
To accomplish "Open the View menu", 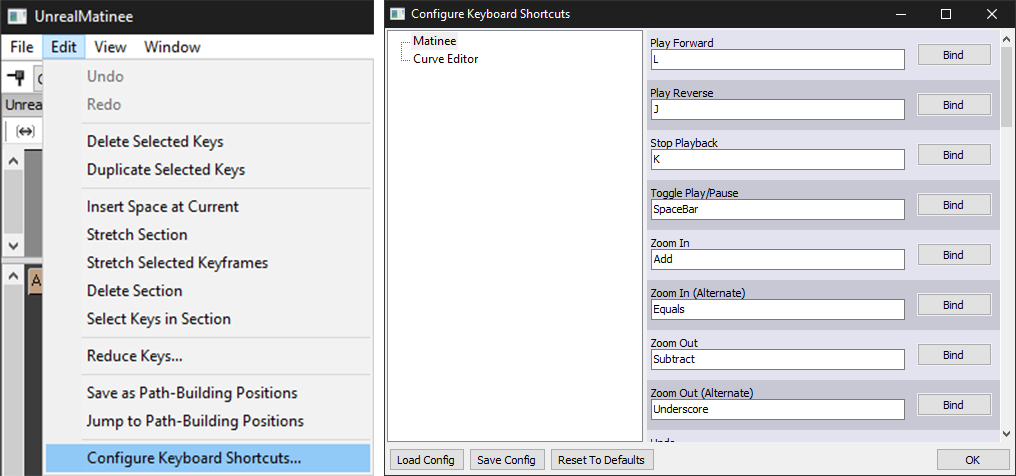I will click(110, 47).
